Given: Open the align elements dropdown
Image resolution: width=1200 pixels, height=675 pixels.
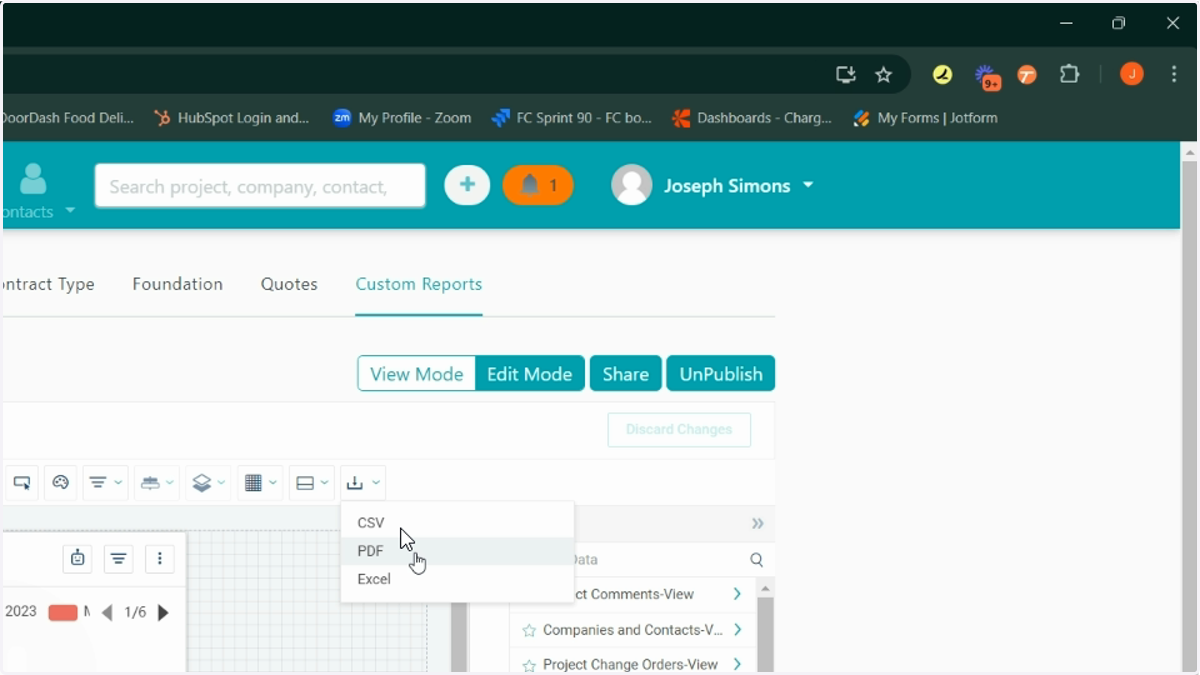Looking at the screenshot, I should click(156, 483).
